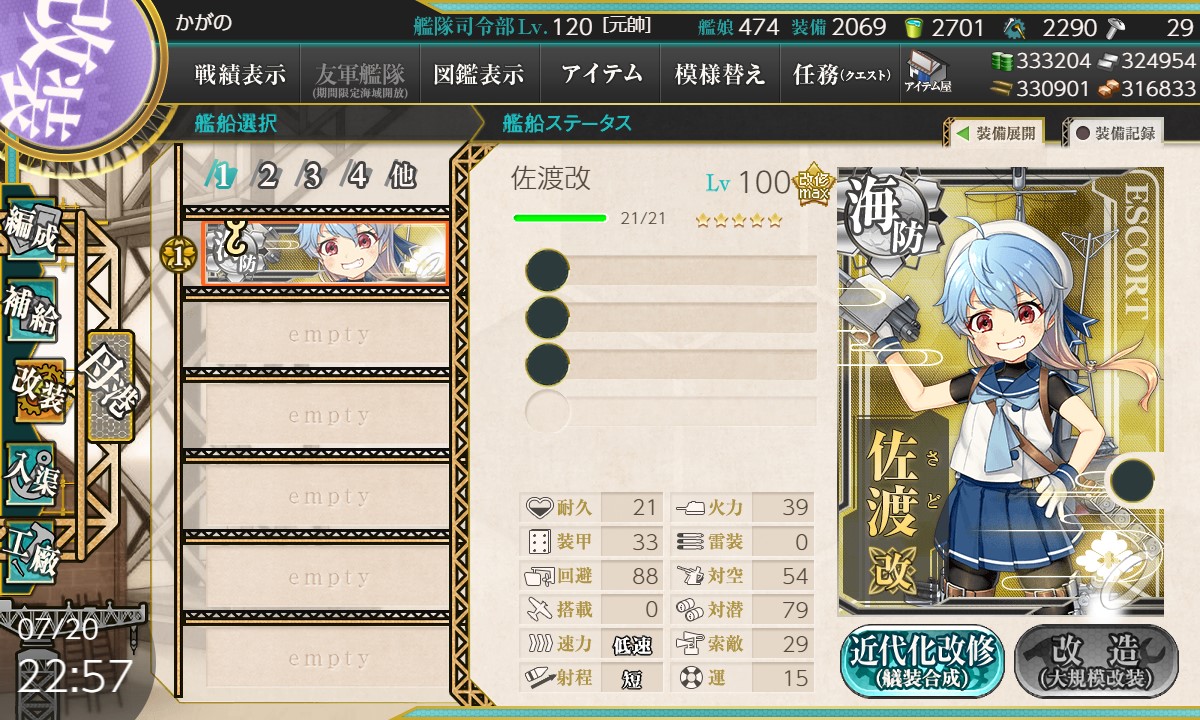Image resolution: width=1200 pixels, height=720 pixels.
Task: Select the first empty equipment slot
Action: [671, 271]
